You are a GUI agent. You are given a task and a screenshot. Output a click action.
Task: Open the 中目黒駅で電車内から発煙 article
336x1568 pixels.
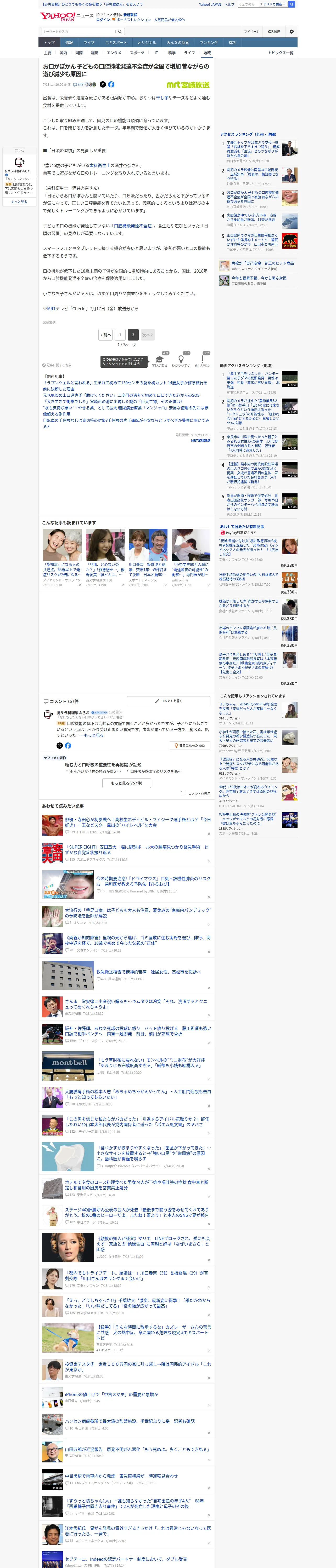click(x=121, y=1476)
